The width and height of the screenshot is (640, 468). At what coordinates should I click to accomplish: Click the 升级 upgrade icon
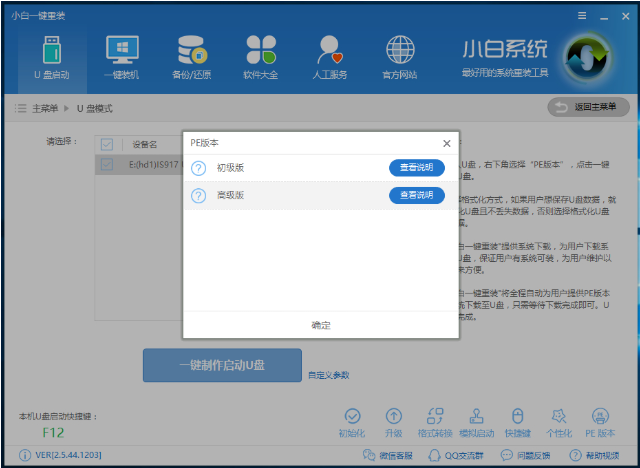[394, 422]
